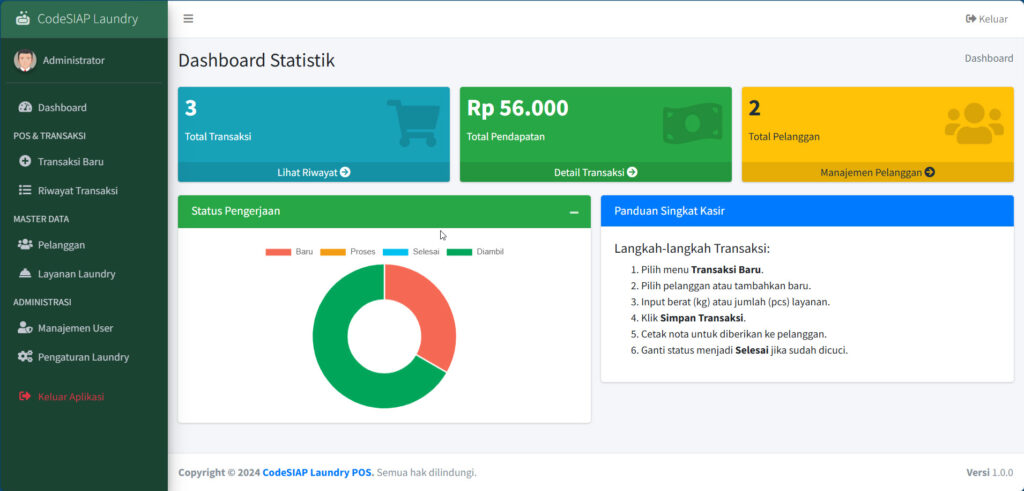Open Riwayat Transaksi in the sidebar
Screen dimensions: 1024x491
(x=77, y=190)
